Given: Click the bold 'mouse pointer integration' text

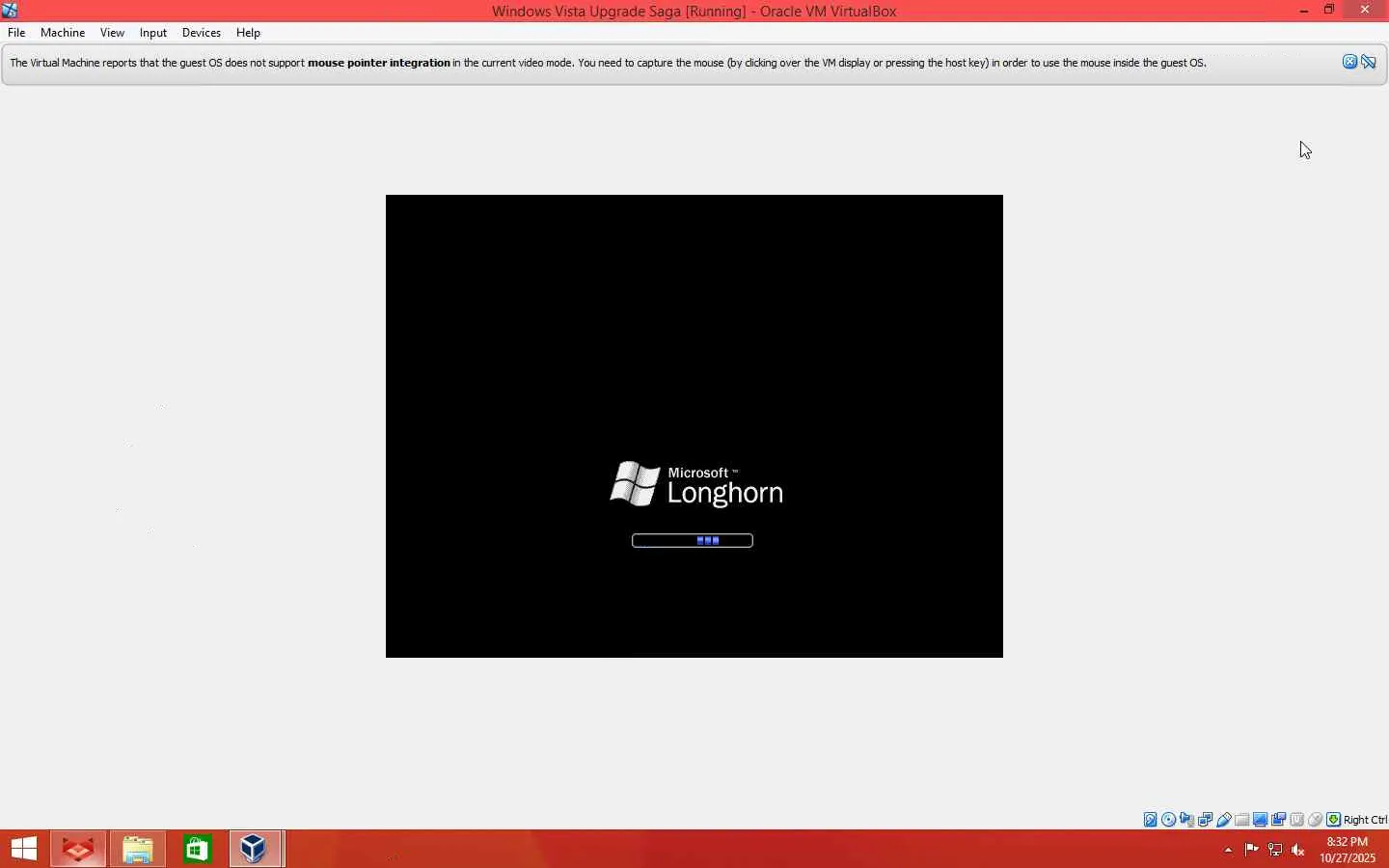Looking at the screenshot, I should 379,63.
